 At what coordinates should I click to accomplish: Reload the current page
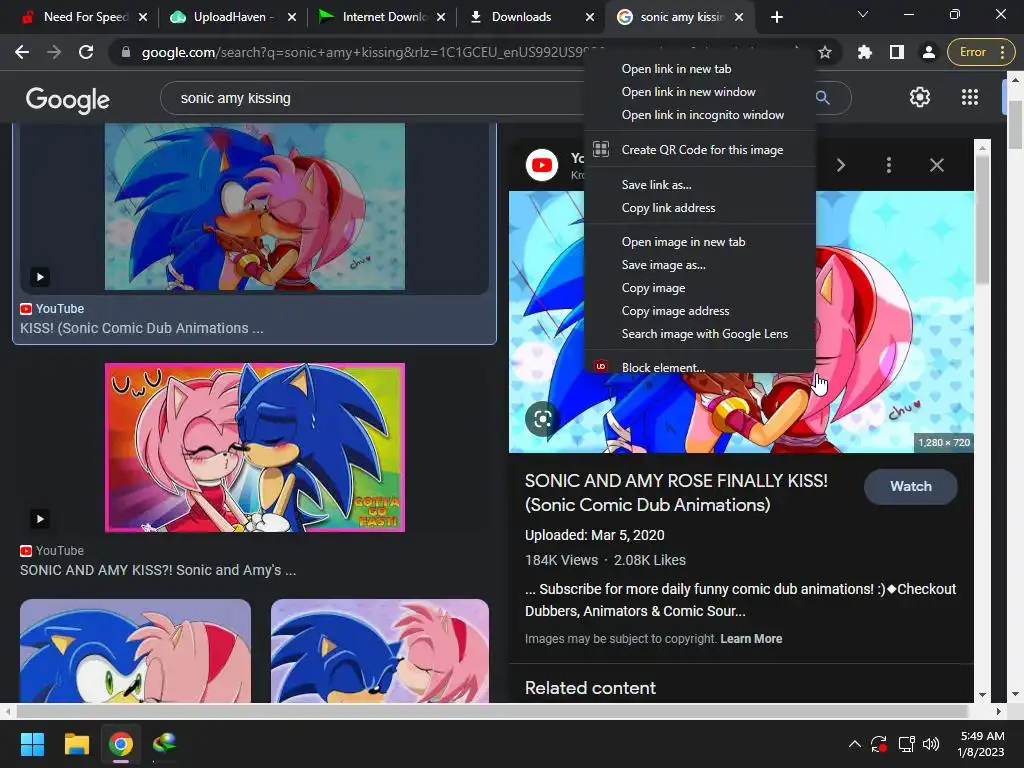[86, 52]
